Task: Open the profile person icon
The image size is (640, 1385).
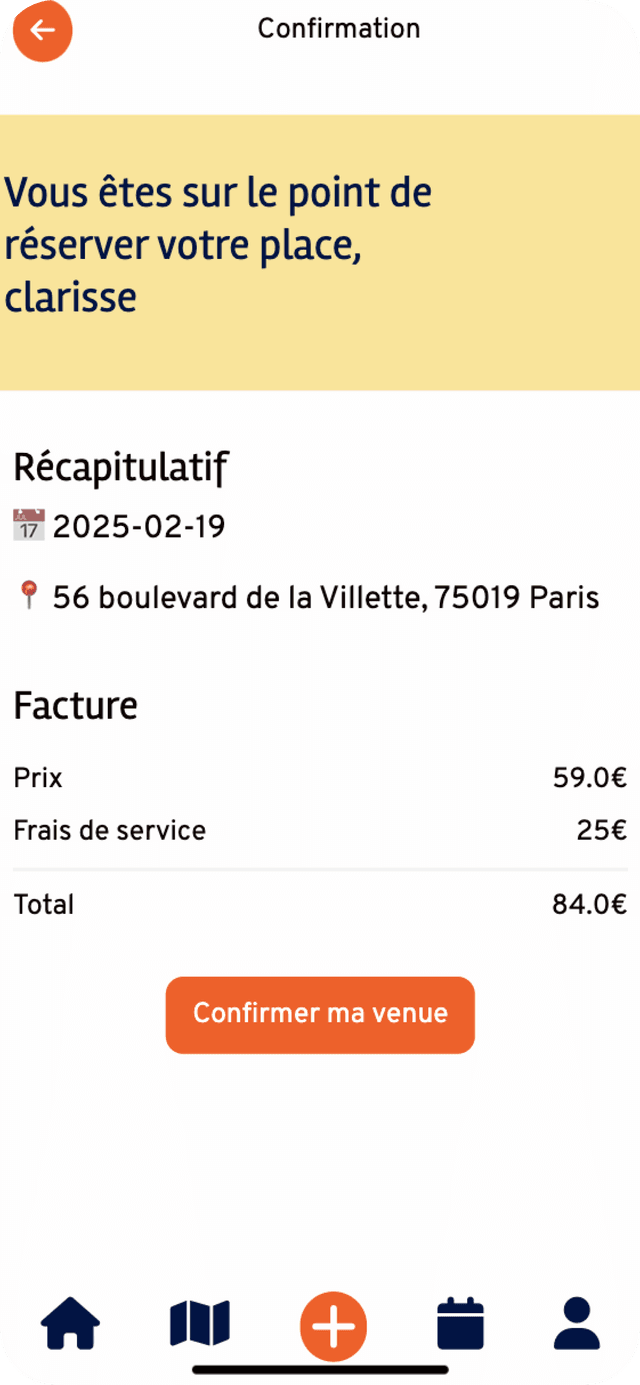Action: (x=577, y=1324)
